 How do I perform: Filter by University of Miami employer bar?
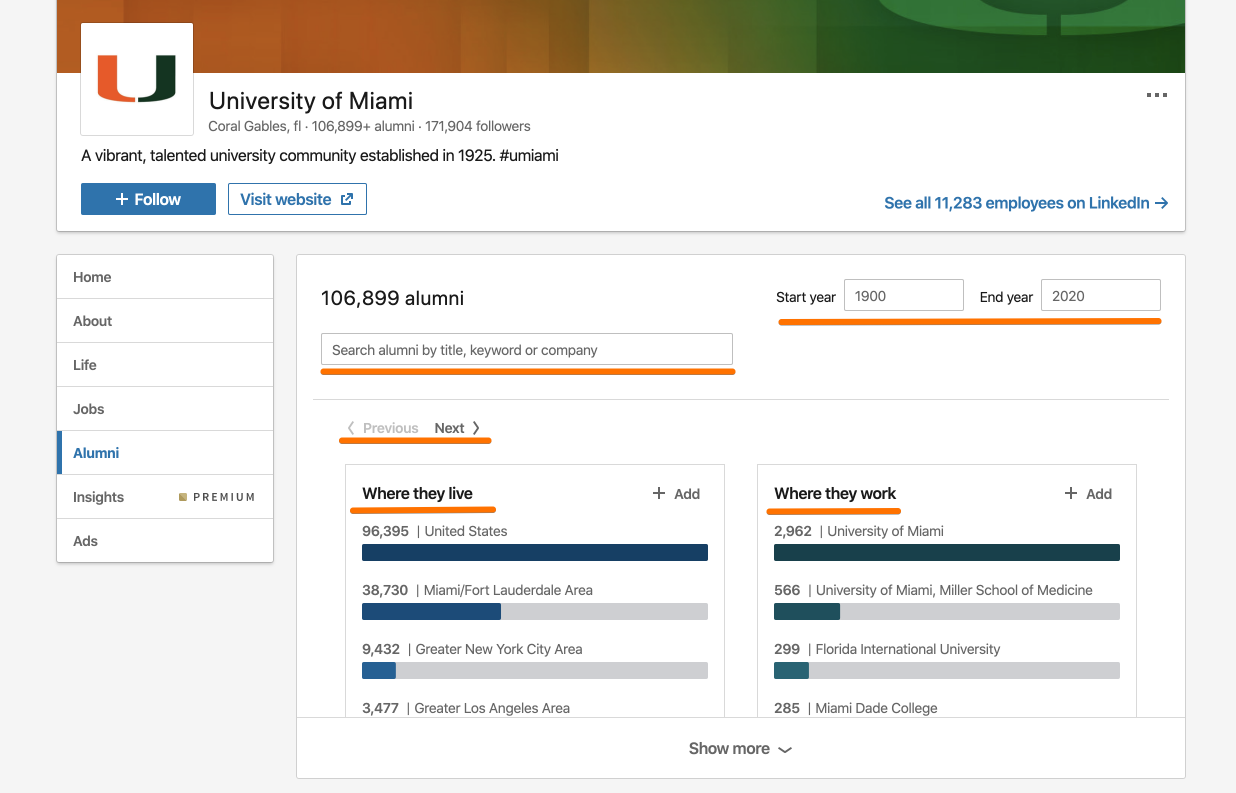(947, 552)
